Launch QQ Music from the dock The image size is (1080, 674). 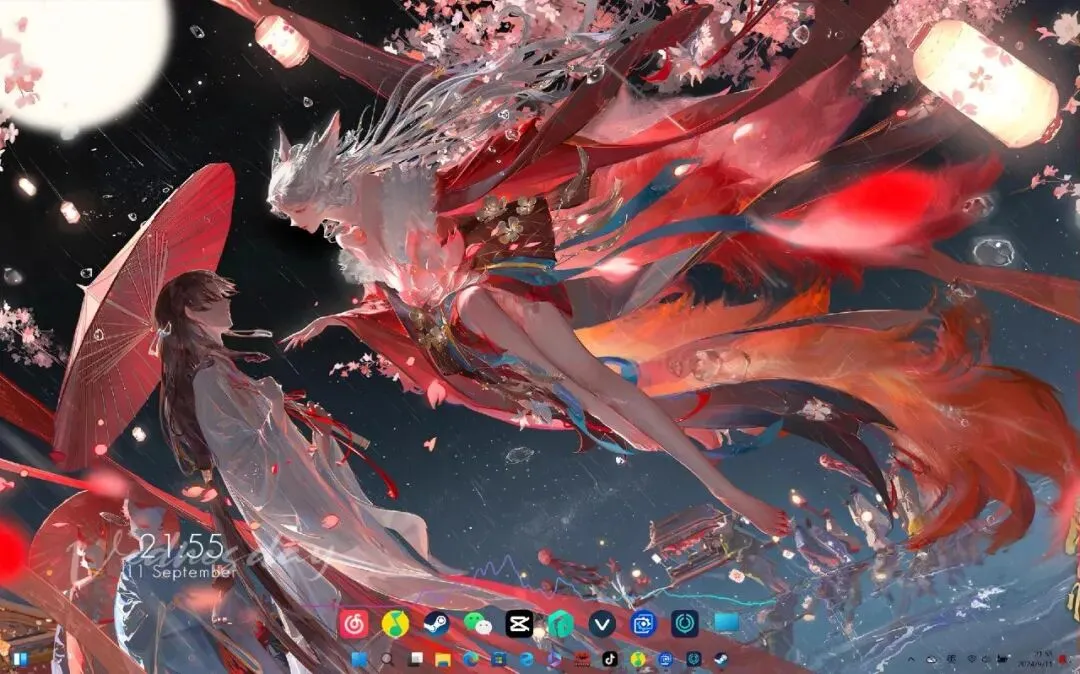395,624
